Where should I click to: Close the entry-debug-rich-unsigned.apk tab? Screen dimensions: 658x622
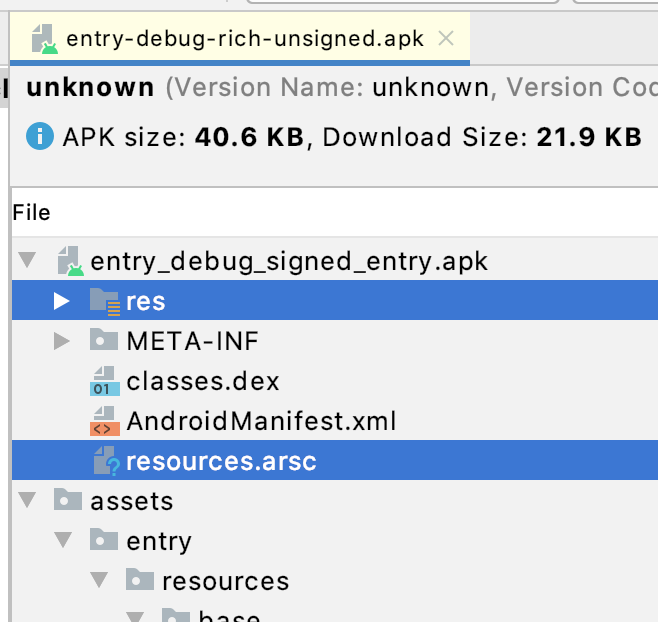[446, 39]
